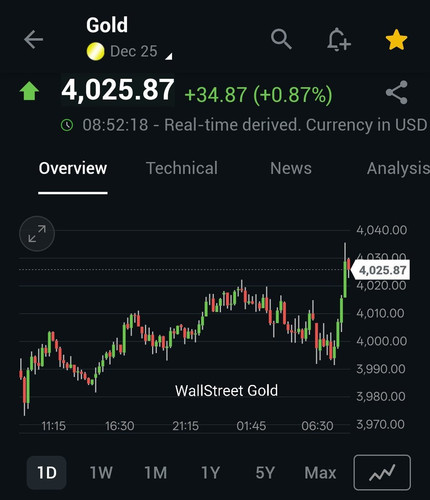The image size is (430, 500).
Task: Click the 08:52:18 real-time derived text
Action: click(255, 125)
